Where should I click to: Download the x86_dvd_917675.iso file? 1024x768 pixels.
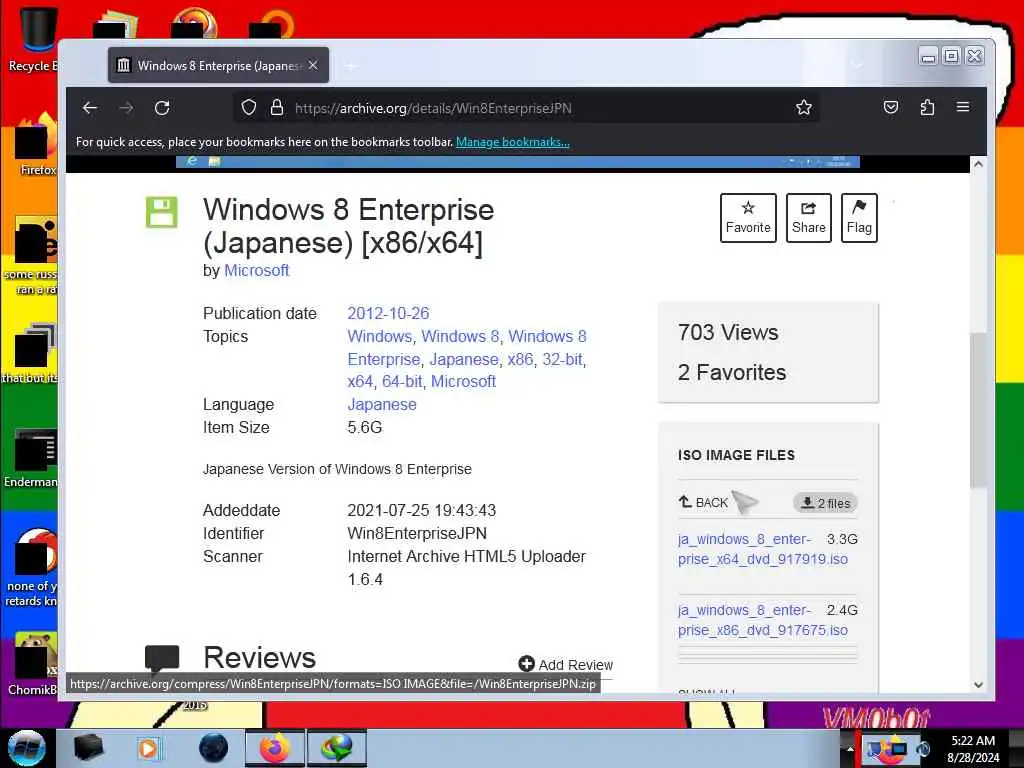(763, 620)
